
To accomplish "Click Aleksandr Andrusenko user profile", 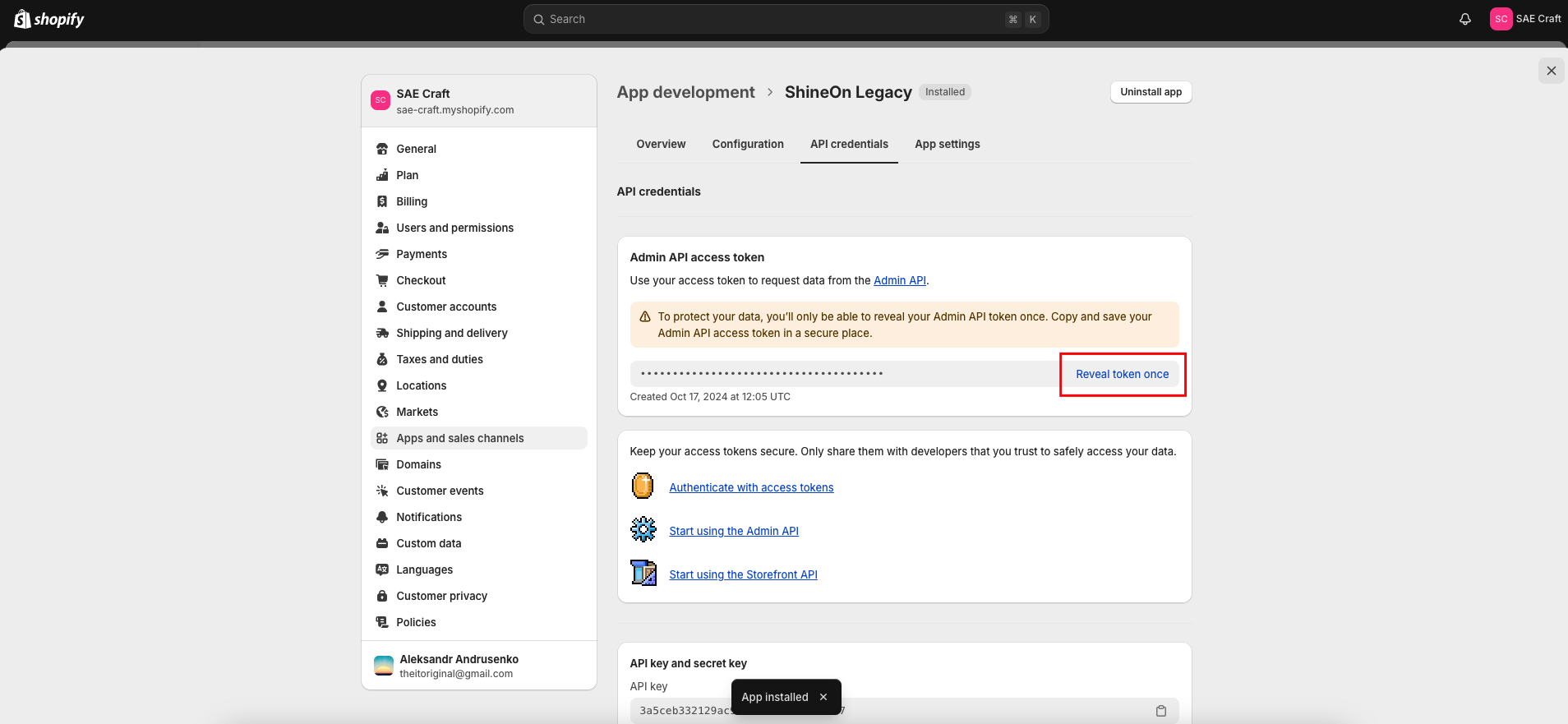I will coord(479,666).
